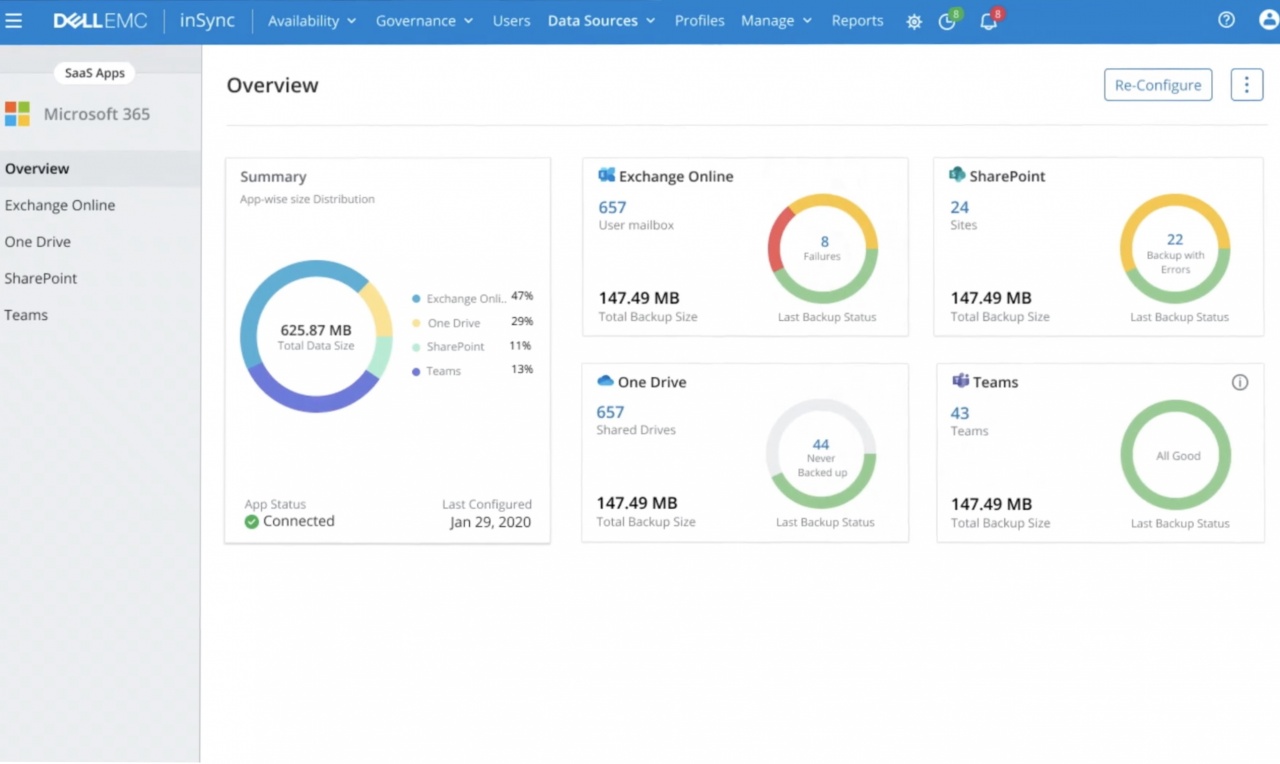Click the 47% Exchange Online value

coord(522,296)
